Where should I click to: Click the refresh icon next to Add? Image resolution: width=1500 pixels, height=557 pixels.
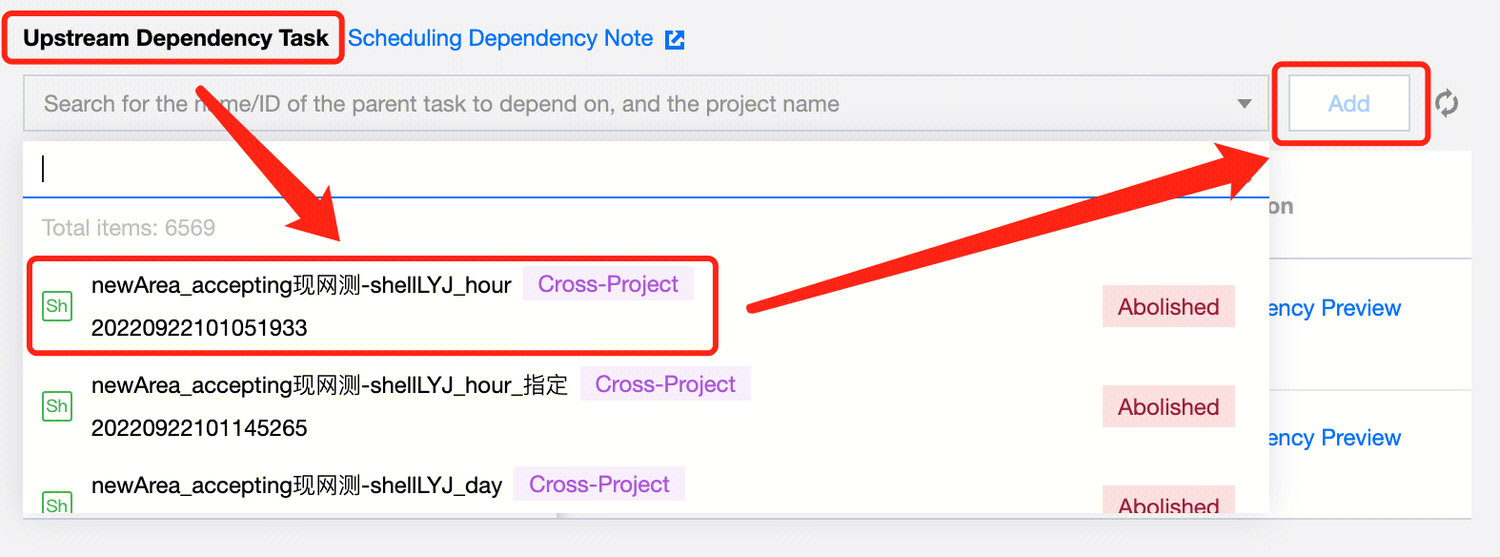(x=1447, y=103)
